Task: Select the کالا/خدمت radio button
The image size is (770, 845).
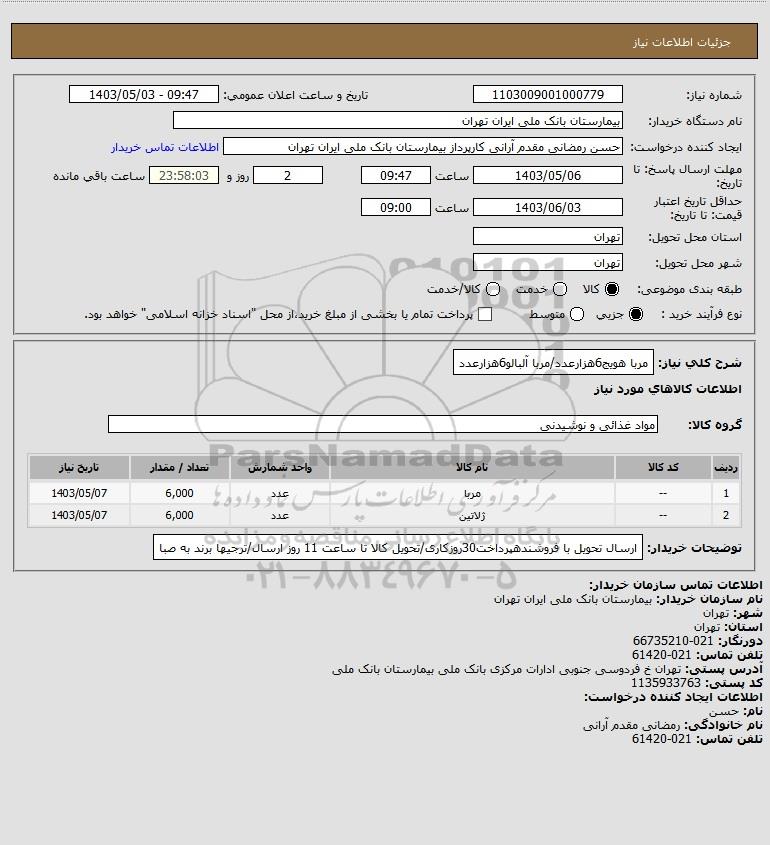Action: tap(492, 289)
